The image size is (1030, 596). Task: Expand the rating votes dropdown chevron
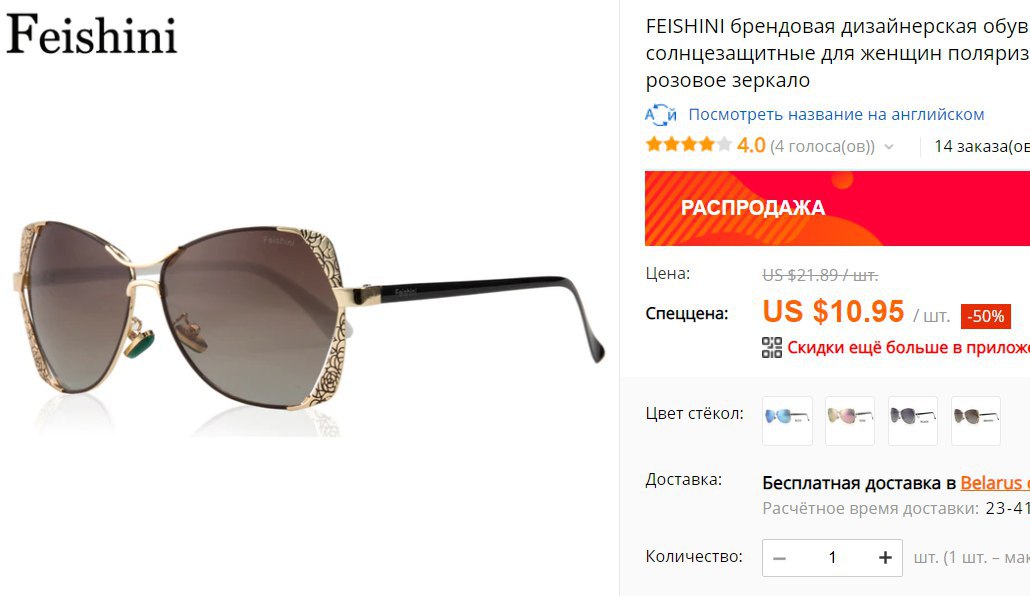click(x=889, y=147)
